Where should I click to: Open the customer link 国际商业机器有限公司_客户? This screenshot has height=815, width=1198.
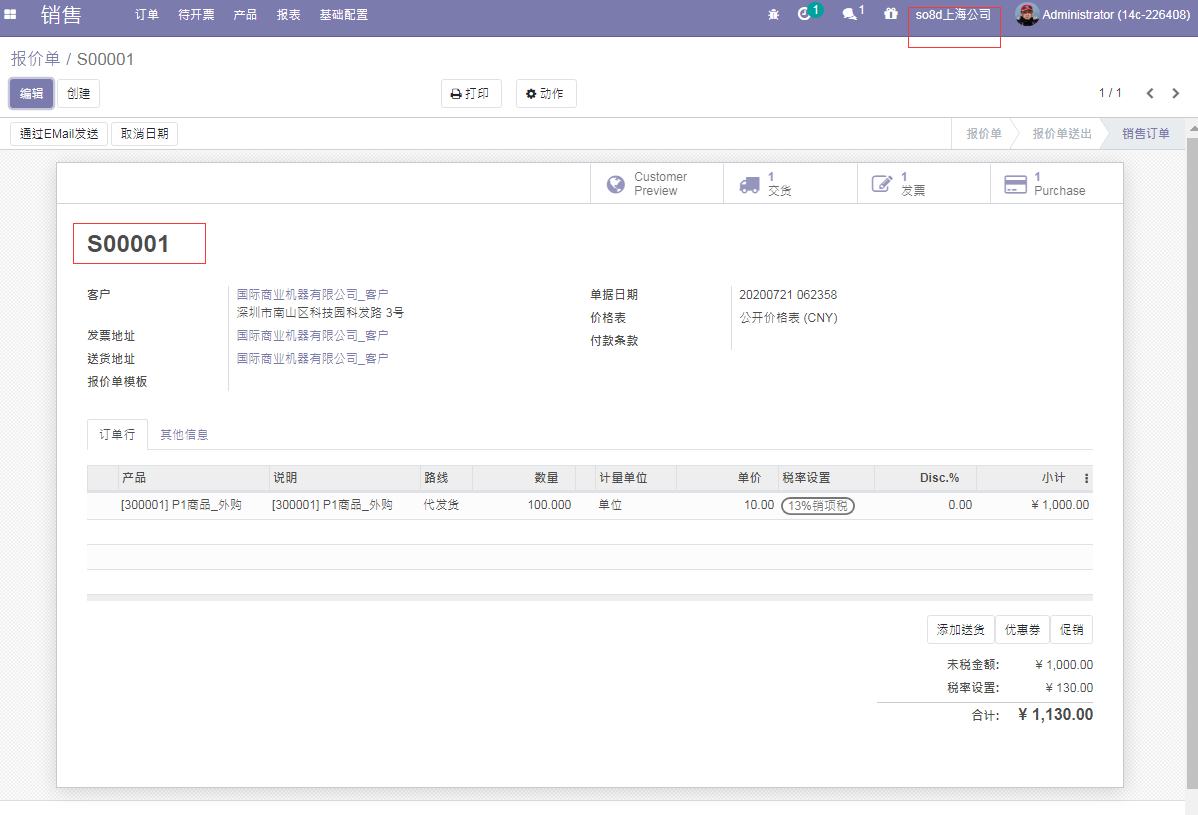click(x=312, y=295)
